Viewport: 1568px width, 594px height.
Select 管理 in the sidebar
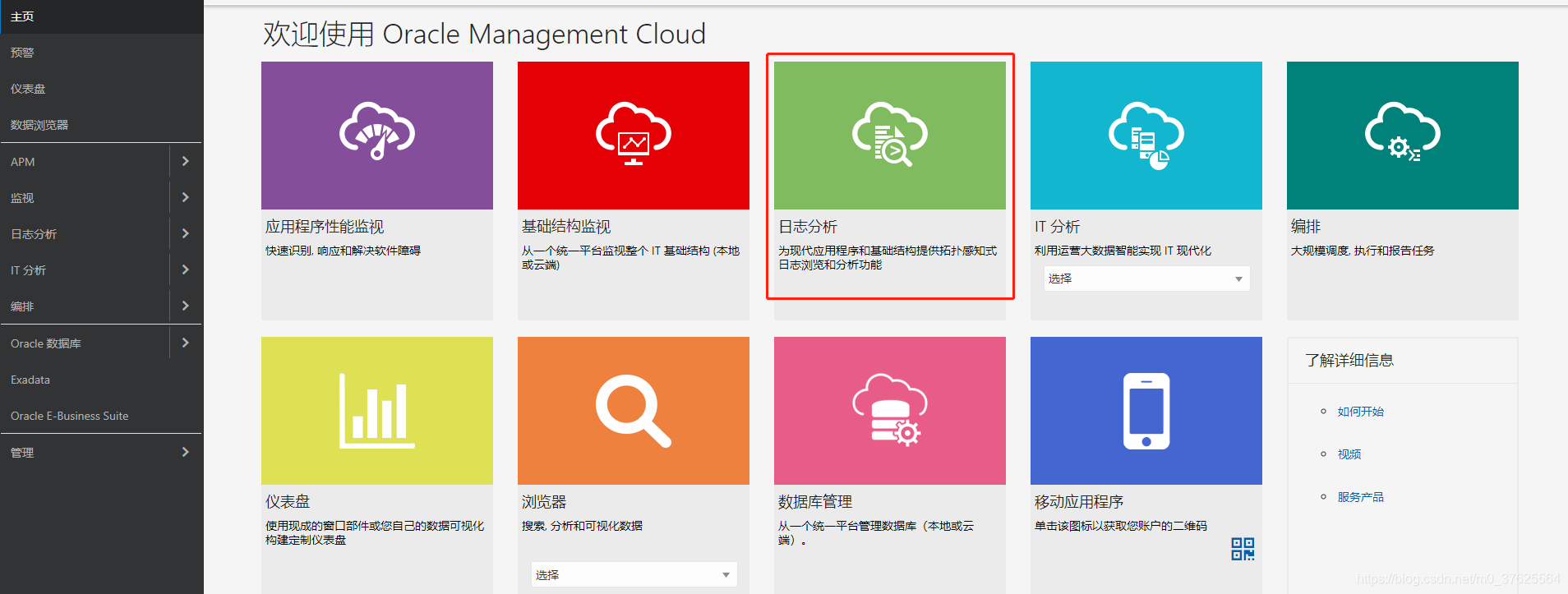(22, 453)
